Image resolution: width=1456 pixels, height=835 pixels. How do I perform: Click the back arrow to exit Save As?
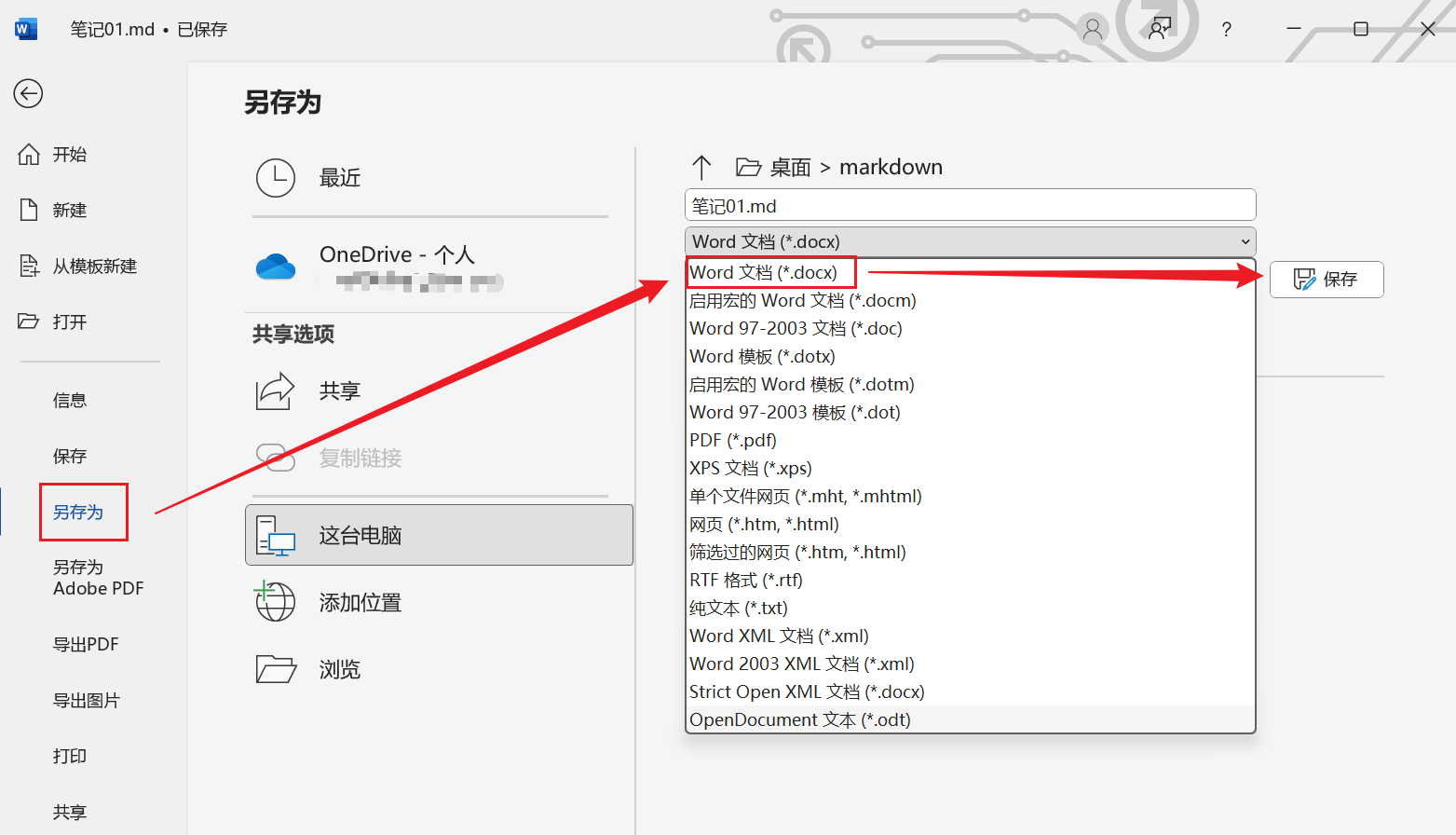(28, 93)
